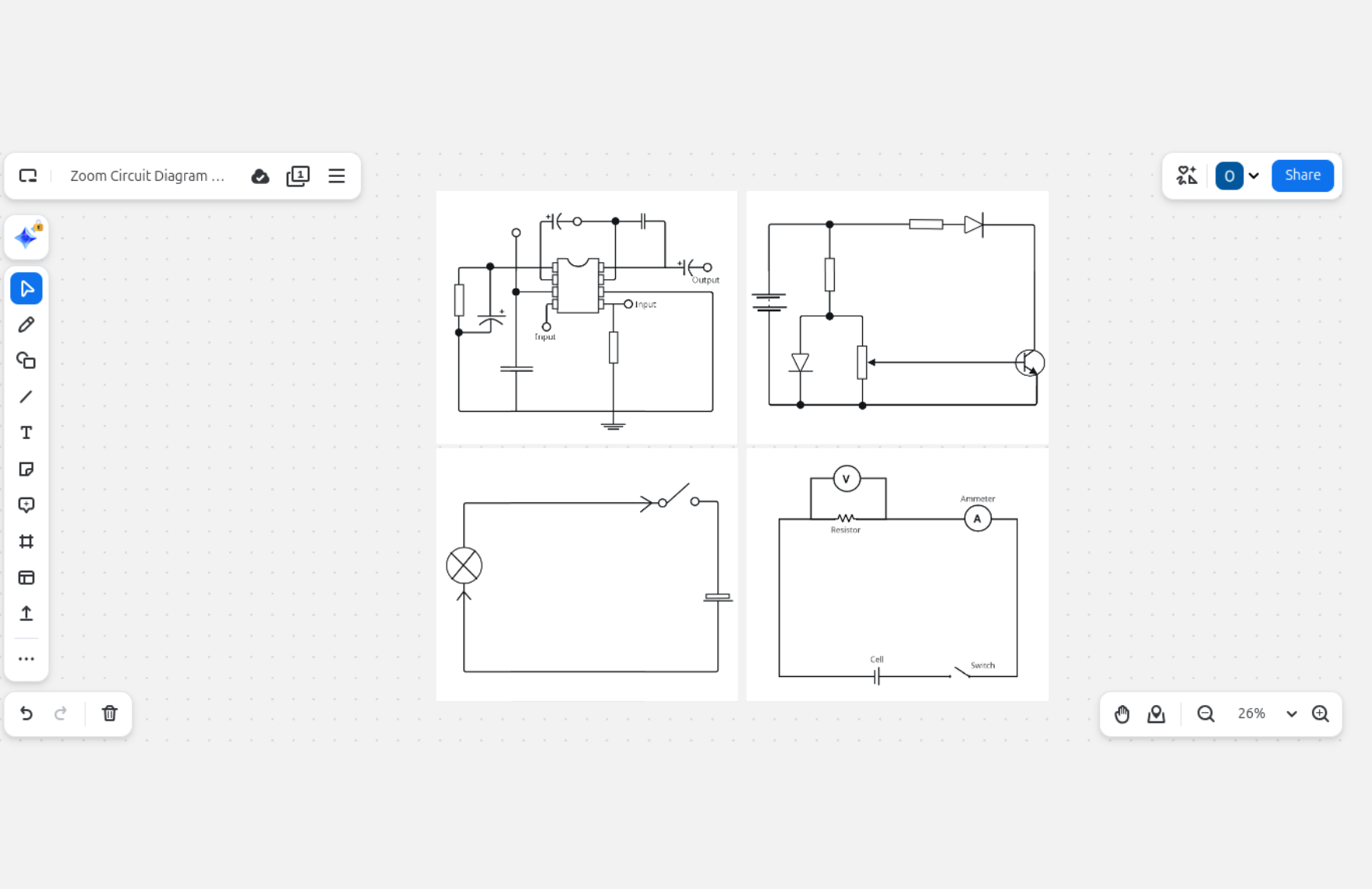Choose the text tool

[x=27, y=433]
